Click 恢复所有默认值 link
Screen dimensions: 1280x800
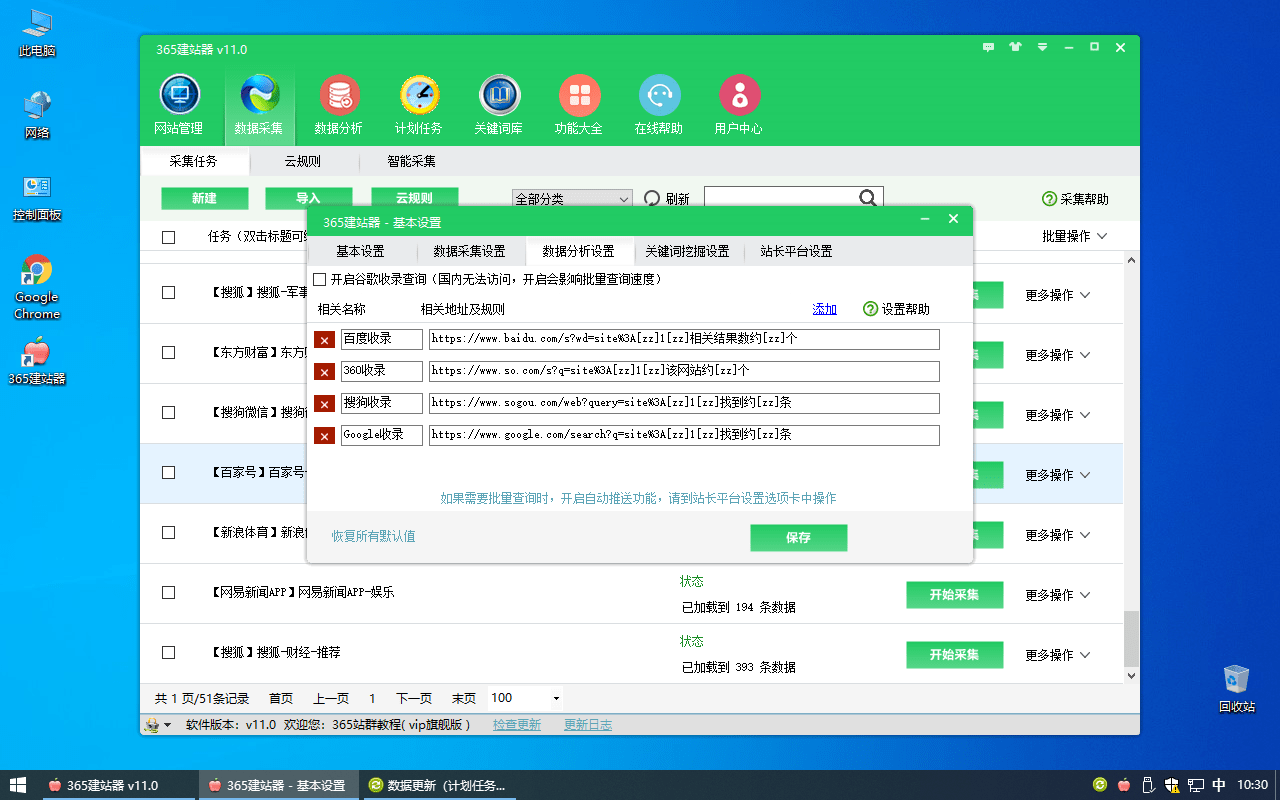point(374,536)
